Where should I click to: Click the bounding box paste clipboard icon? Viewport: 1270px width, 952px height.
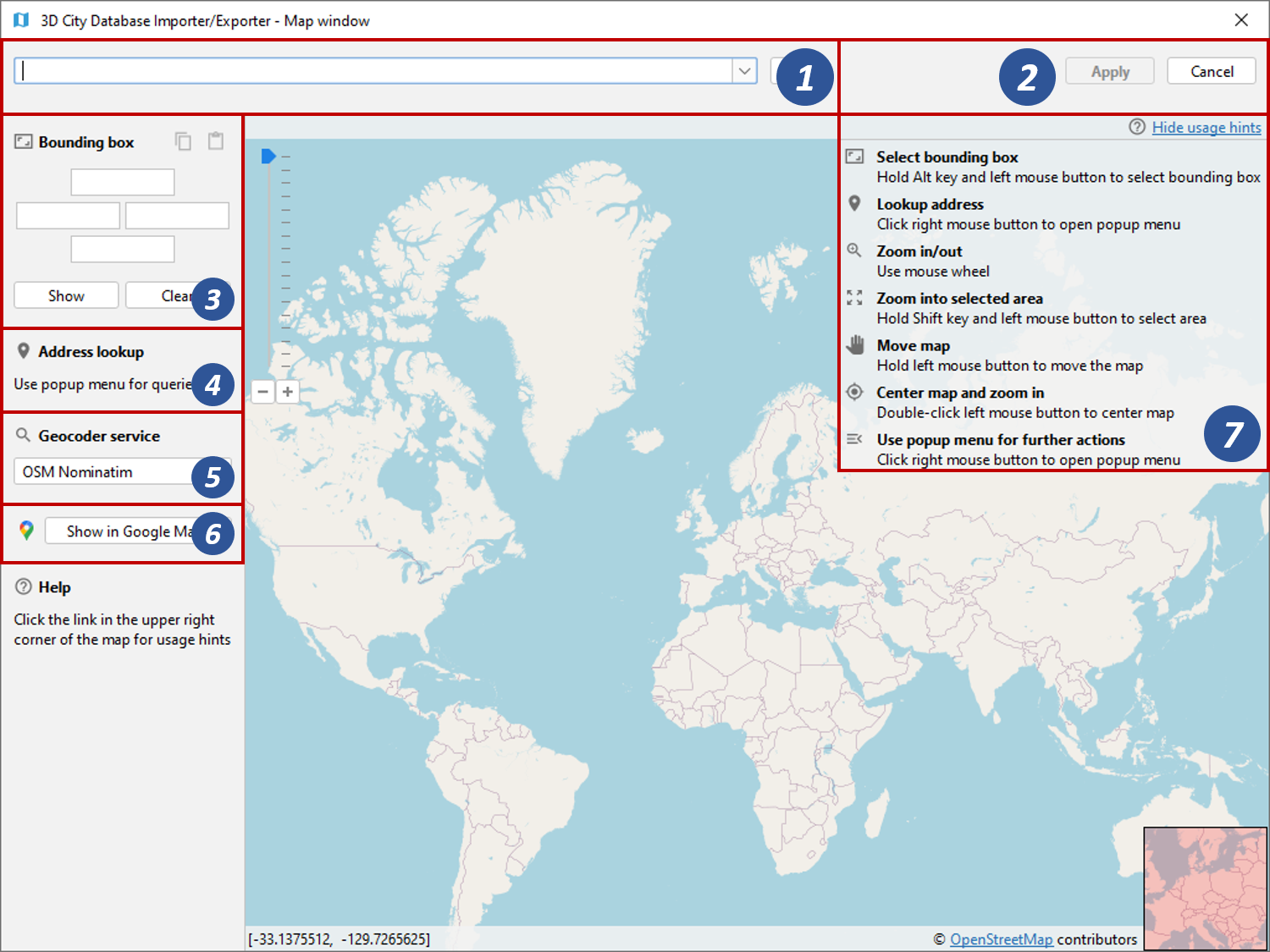216,141
